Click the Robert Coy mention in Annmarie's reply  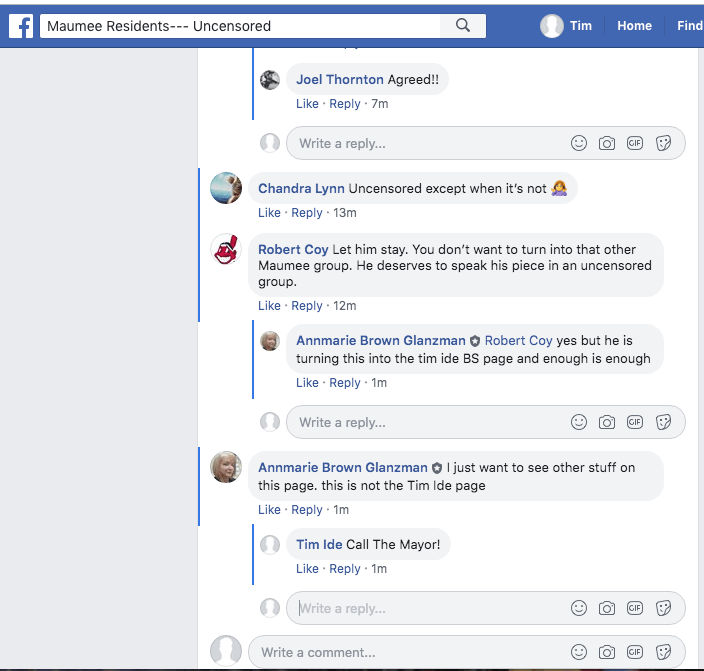coord(518,340)
